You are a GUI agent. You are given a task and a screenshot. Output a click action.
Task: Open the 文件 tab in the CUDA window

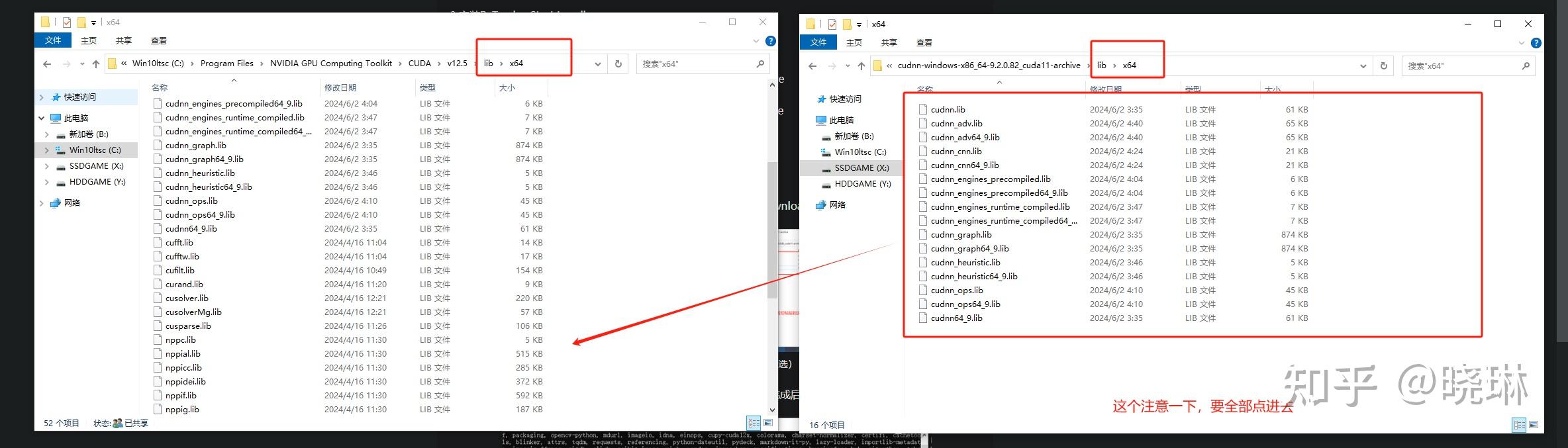[x=53, y=40]
